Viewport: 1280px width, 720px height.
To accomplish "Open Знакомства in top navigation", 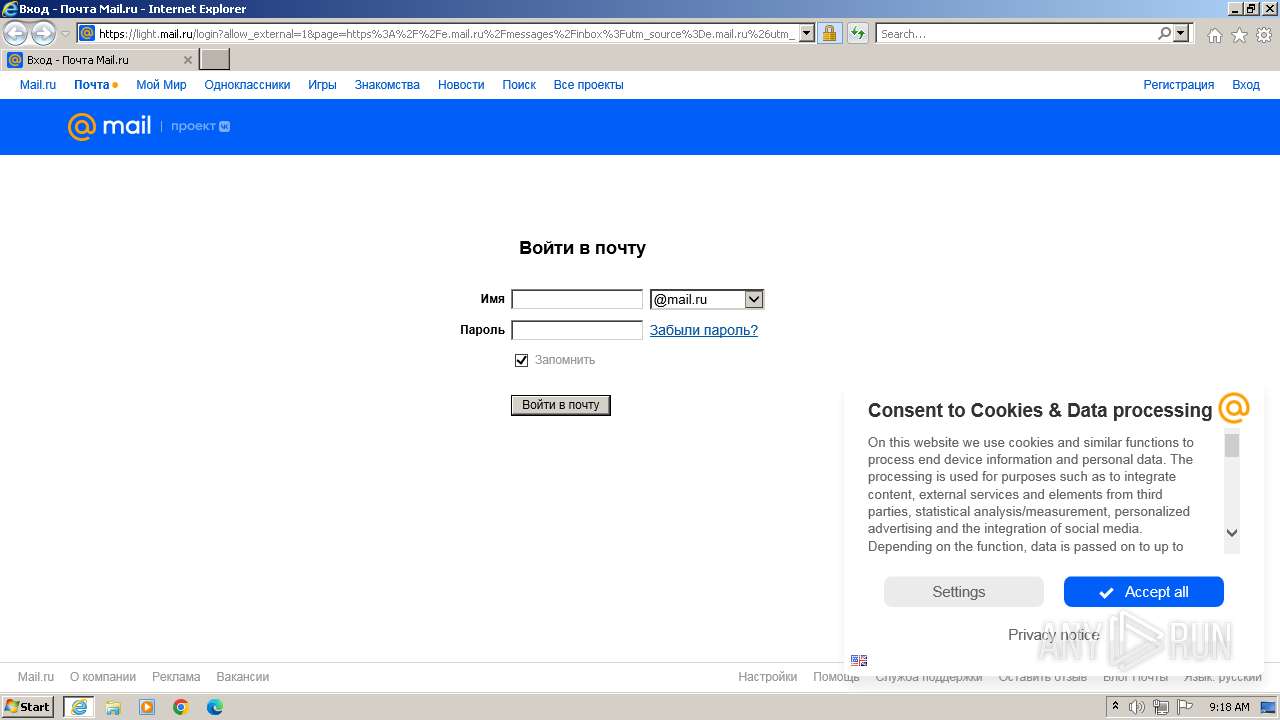I will [387, 85].
